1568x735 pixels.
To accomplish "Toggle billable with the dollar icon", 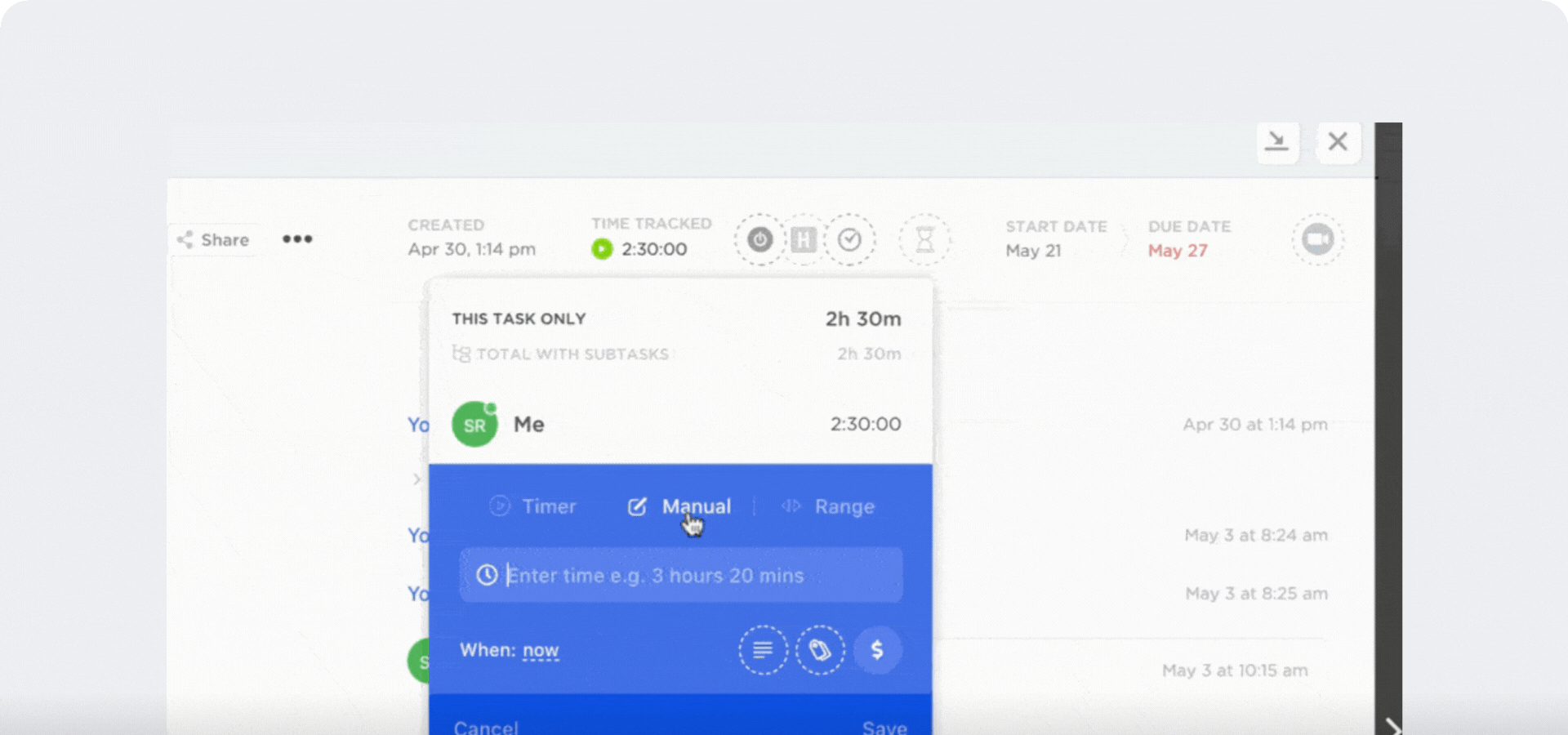I will coord(877,650).
